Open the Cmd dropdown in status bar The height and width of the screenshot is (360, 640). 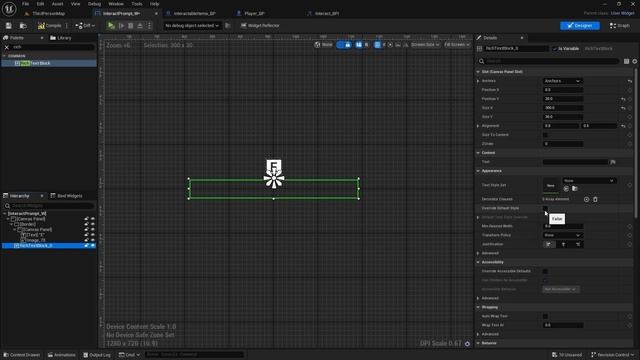(x=129, y=355)
